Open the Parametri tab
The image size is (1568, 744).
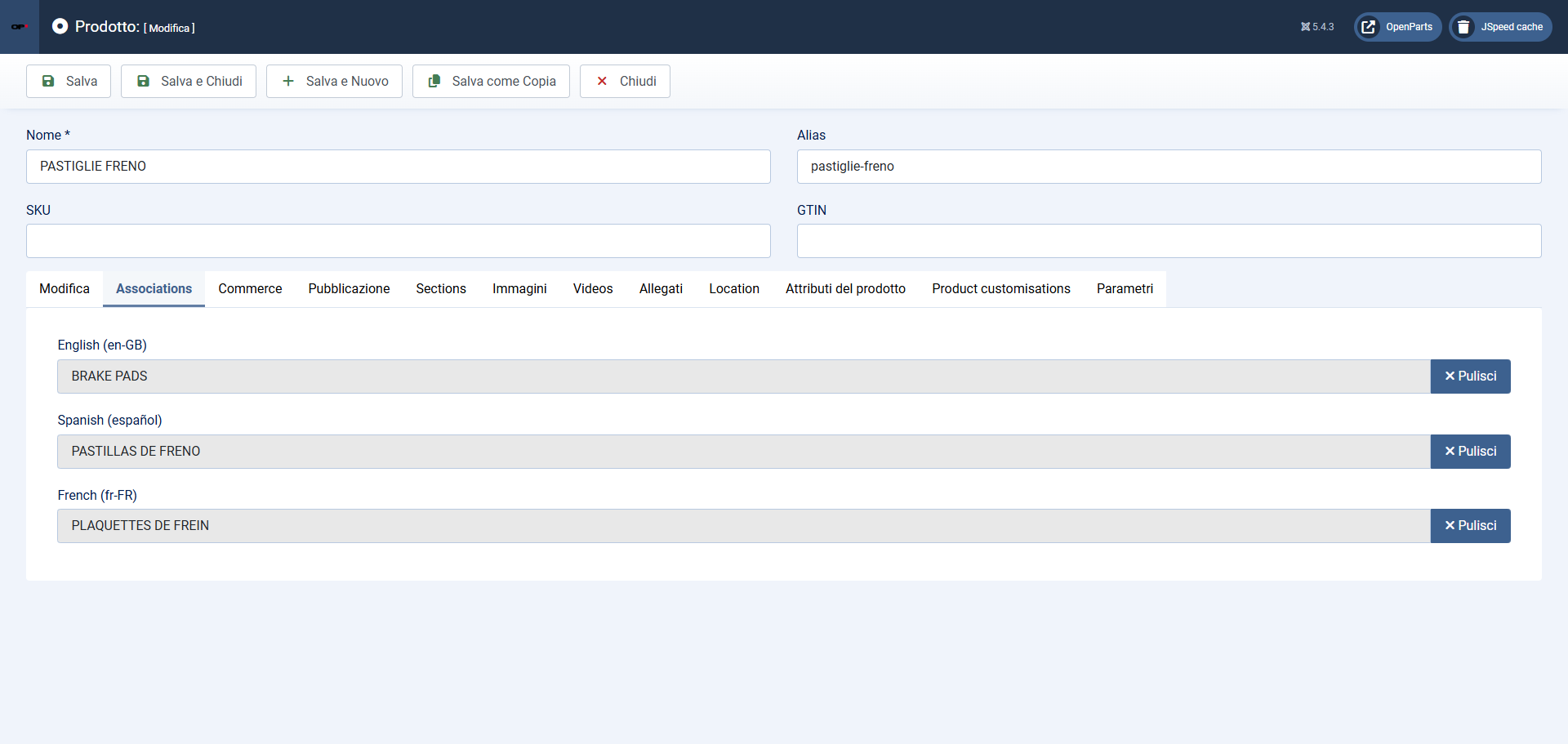point(1125,289)
